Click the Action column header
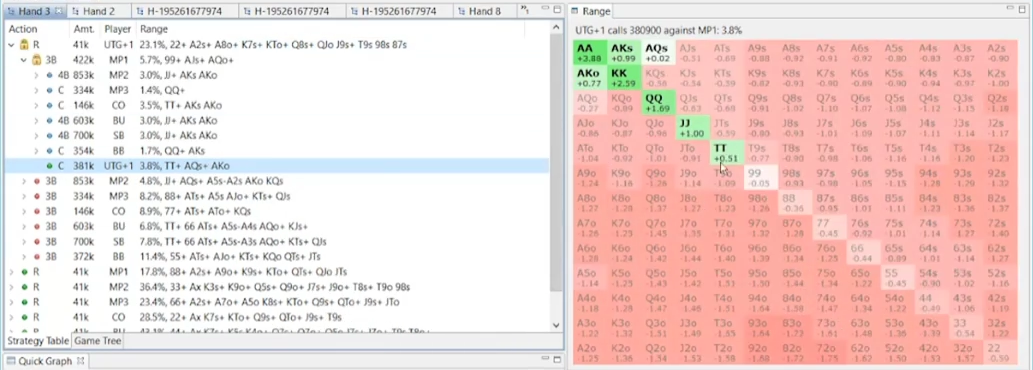1033x370 pixels. tap(37, 29)
